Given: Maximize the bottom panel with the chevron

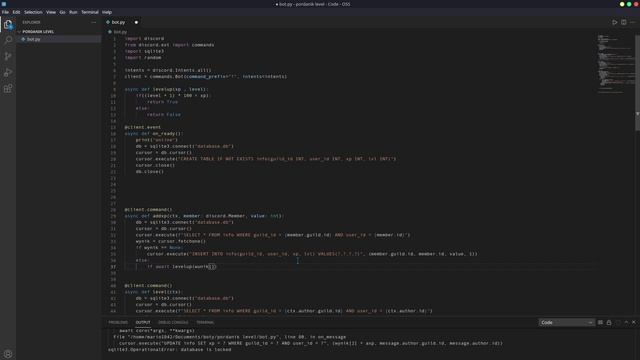Looking at the screenshot, I should coord(626,322).
